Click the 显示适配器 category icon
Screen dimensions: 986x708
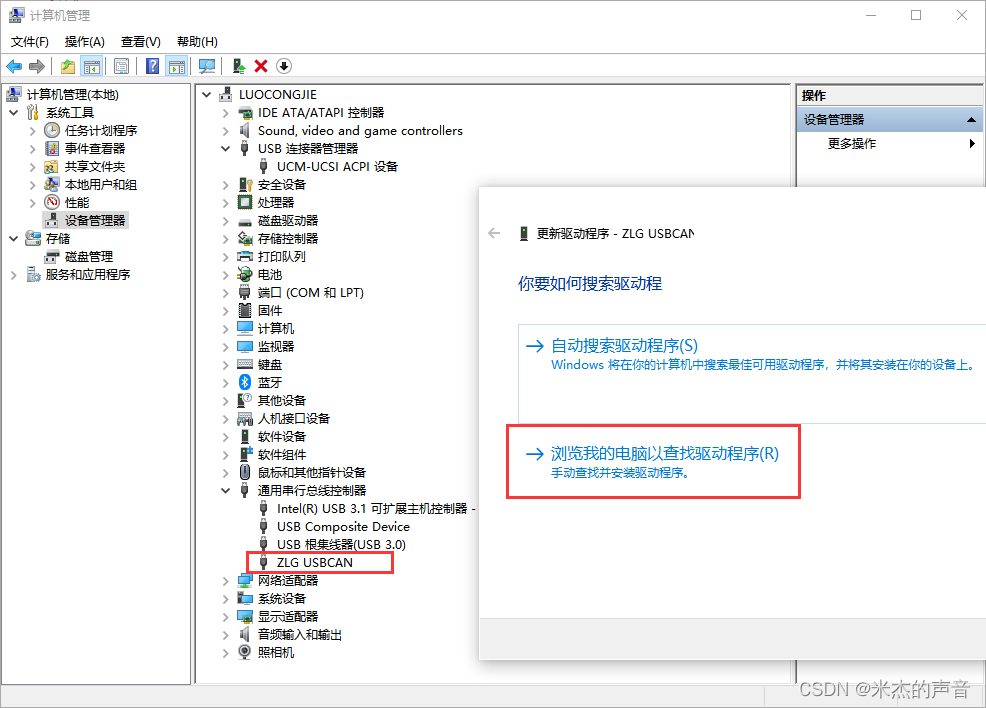[x=245, y=617]
